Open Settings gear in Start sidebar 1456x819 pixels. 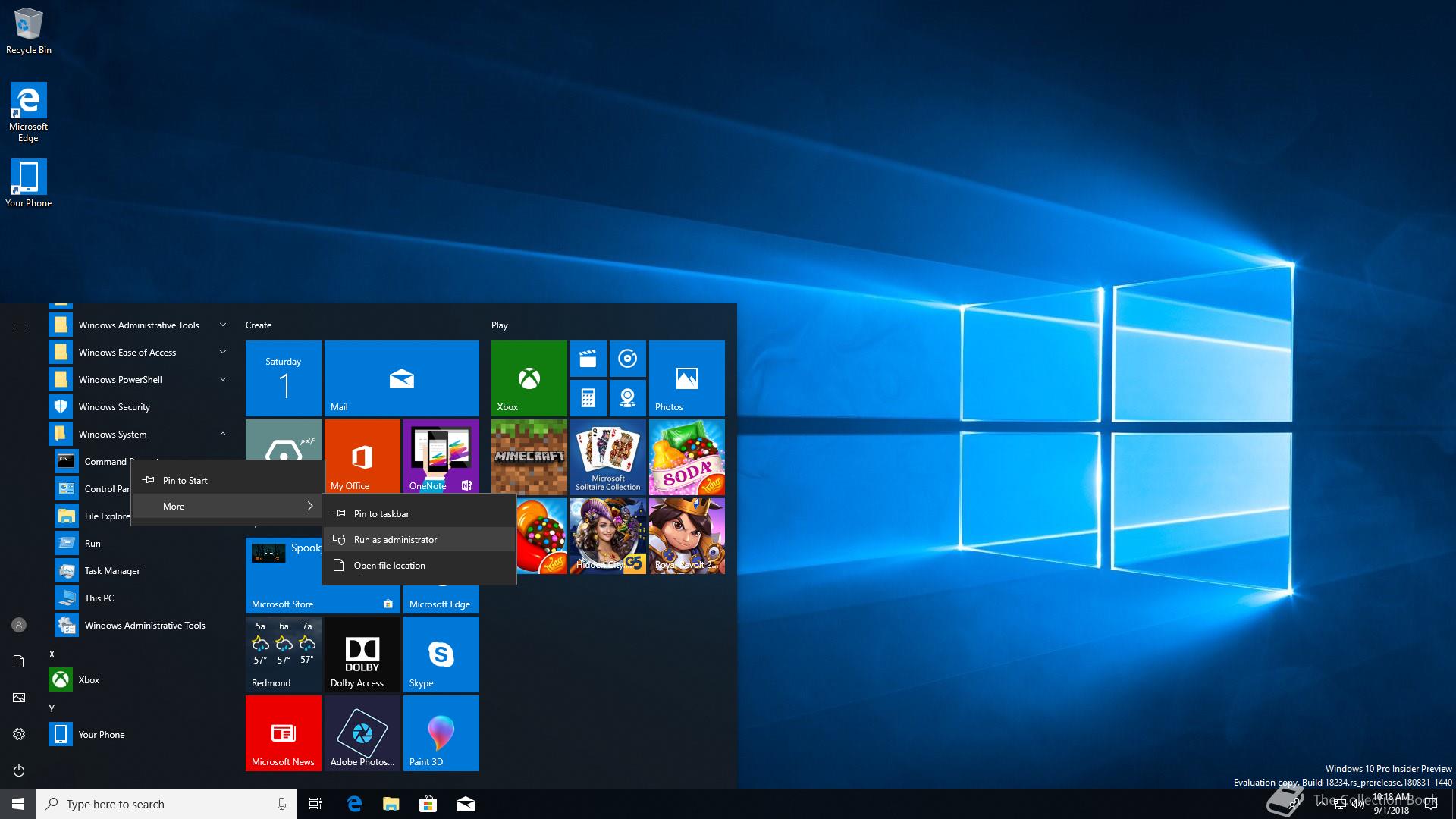pyautogui.click(x=19, y=734)
